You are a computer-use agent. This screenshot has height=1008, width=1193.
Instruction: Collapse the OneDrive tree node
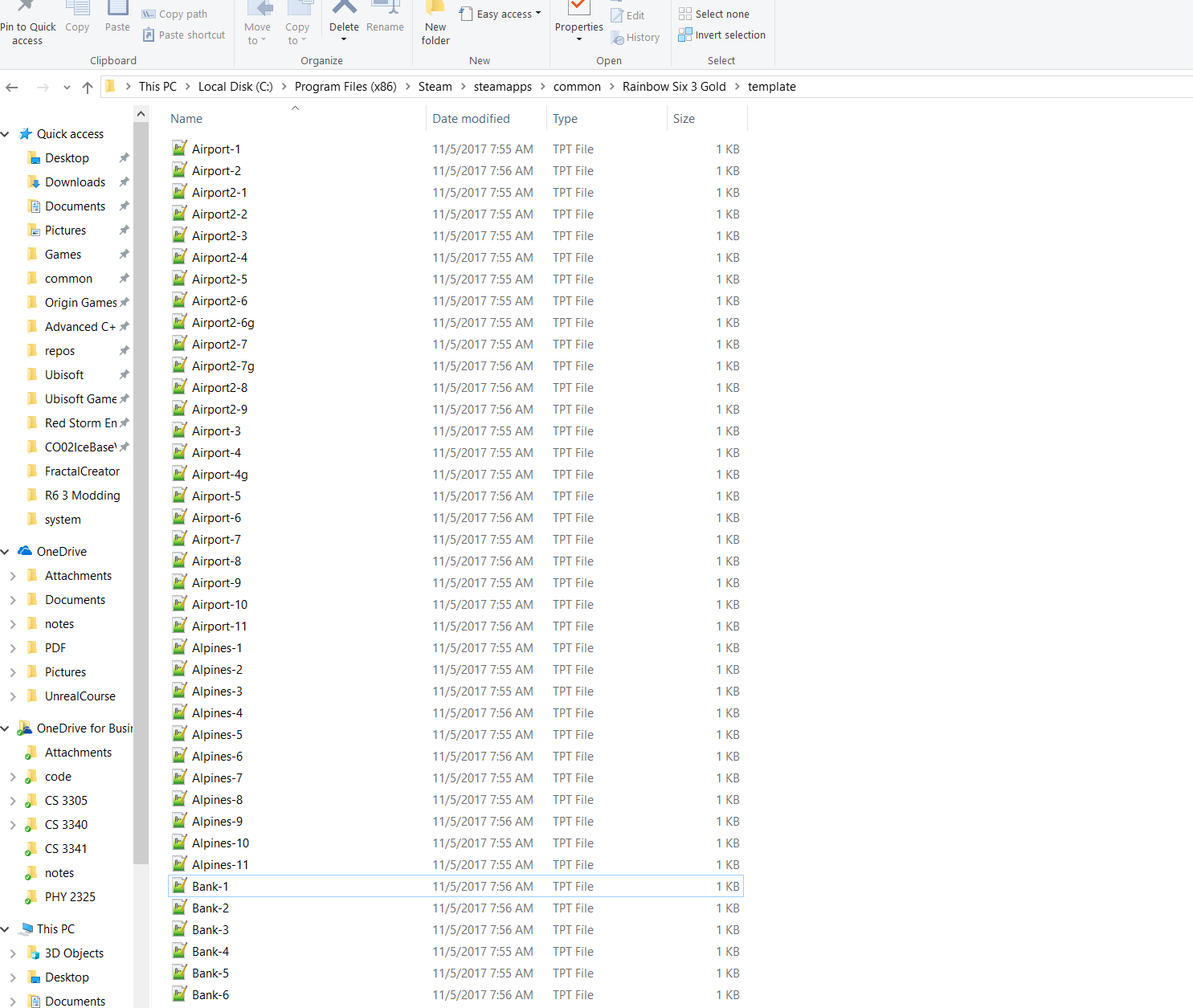click(5, 552)
